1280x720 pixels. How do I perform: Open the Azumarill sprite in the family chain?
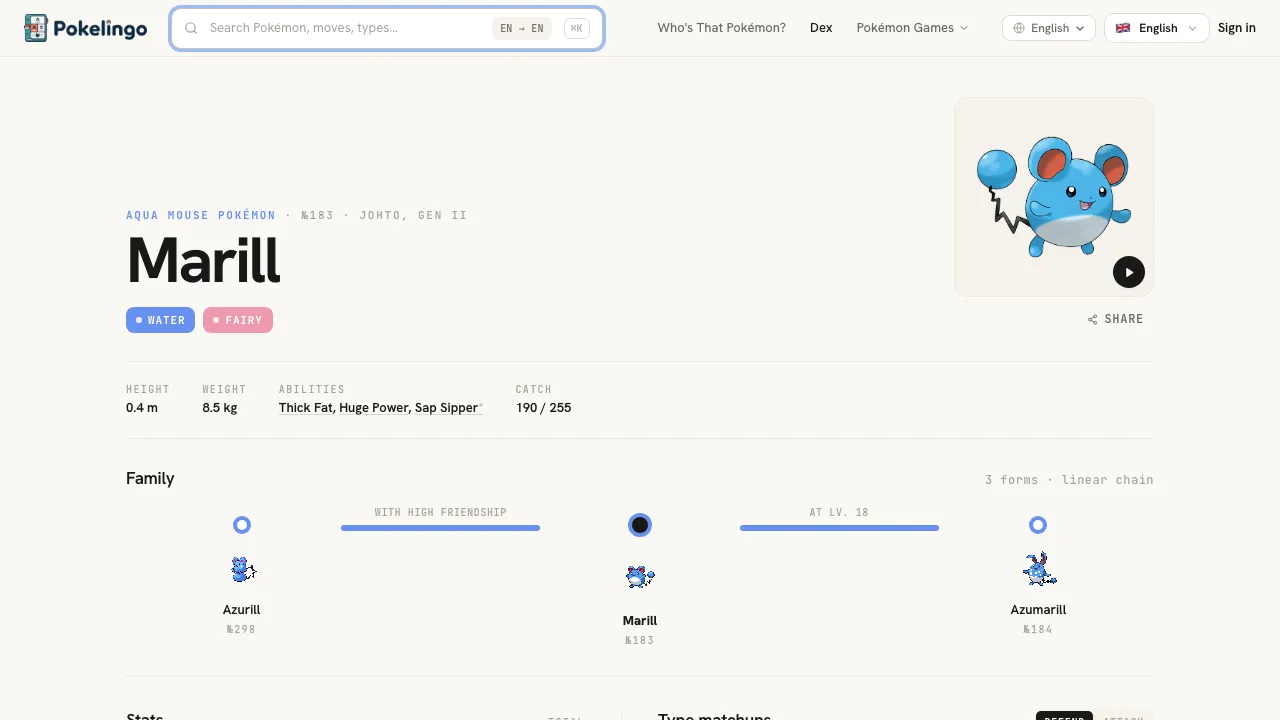[1038, 569]
